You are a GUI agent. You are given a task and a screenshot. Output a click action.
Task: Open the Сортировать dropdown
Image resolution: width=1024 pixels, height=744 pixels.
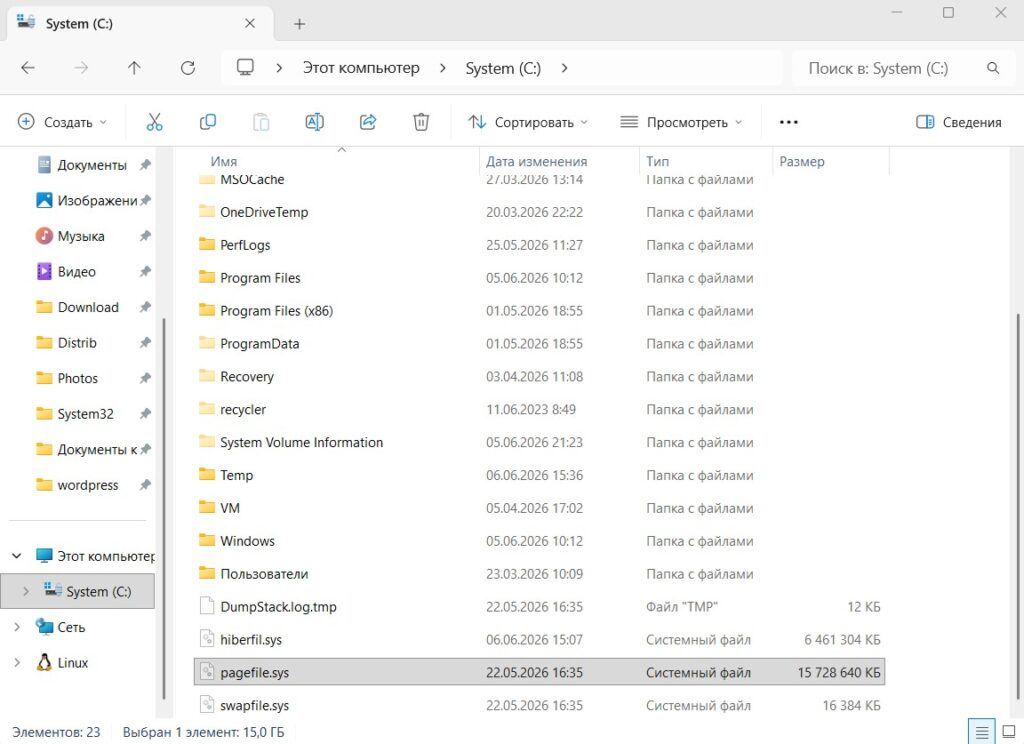click(528, 122)
